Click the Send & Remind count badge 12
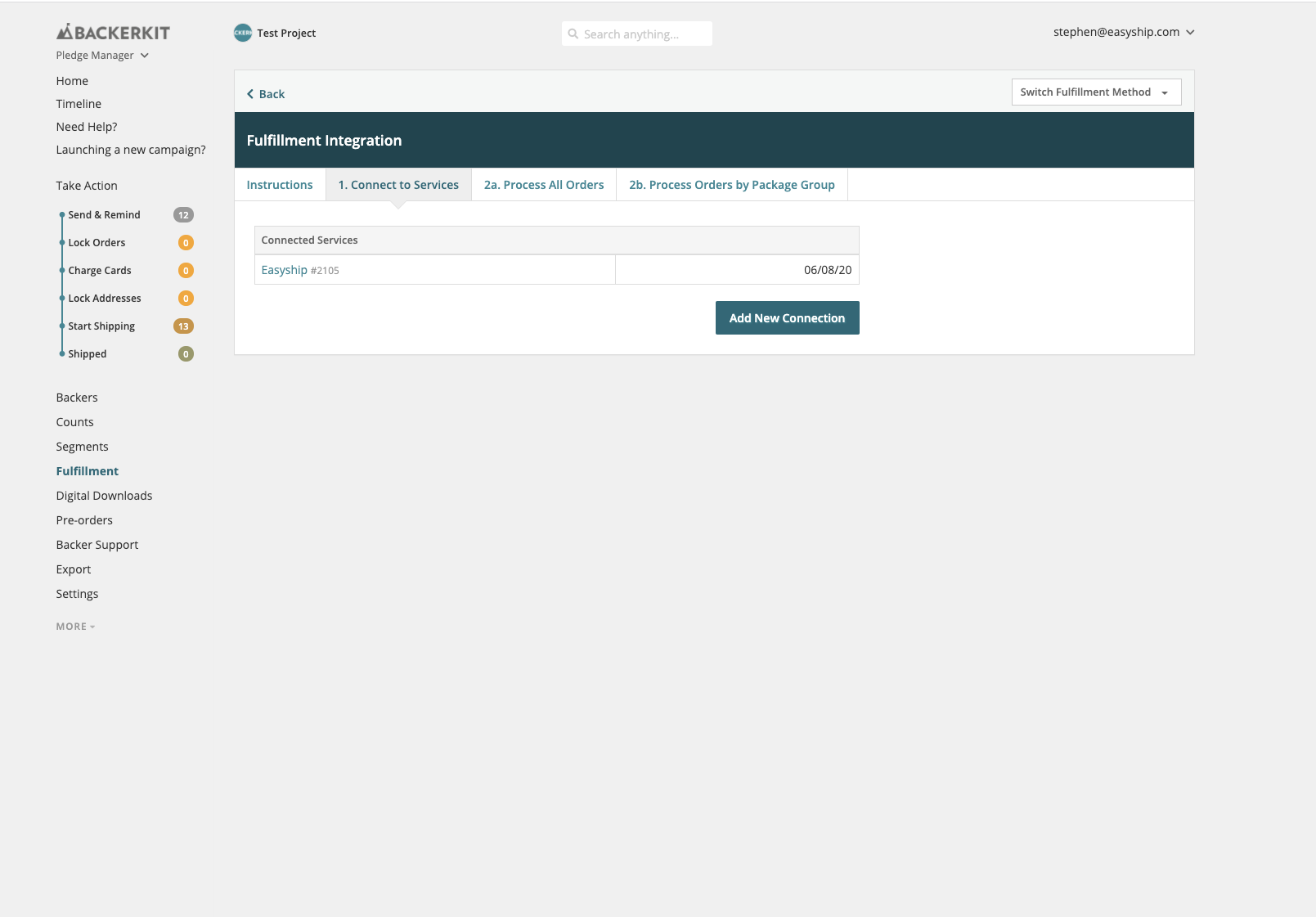The height and width of the screenshot is (917, 1316). point(183,215)
